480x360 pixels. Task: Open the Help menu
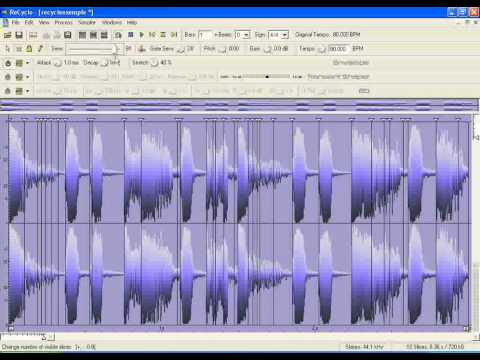pos(132,22)
